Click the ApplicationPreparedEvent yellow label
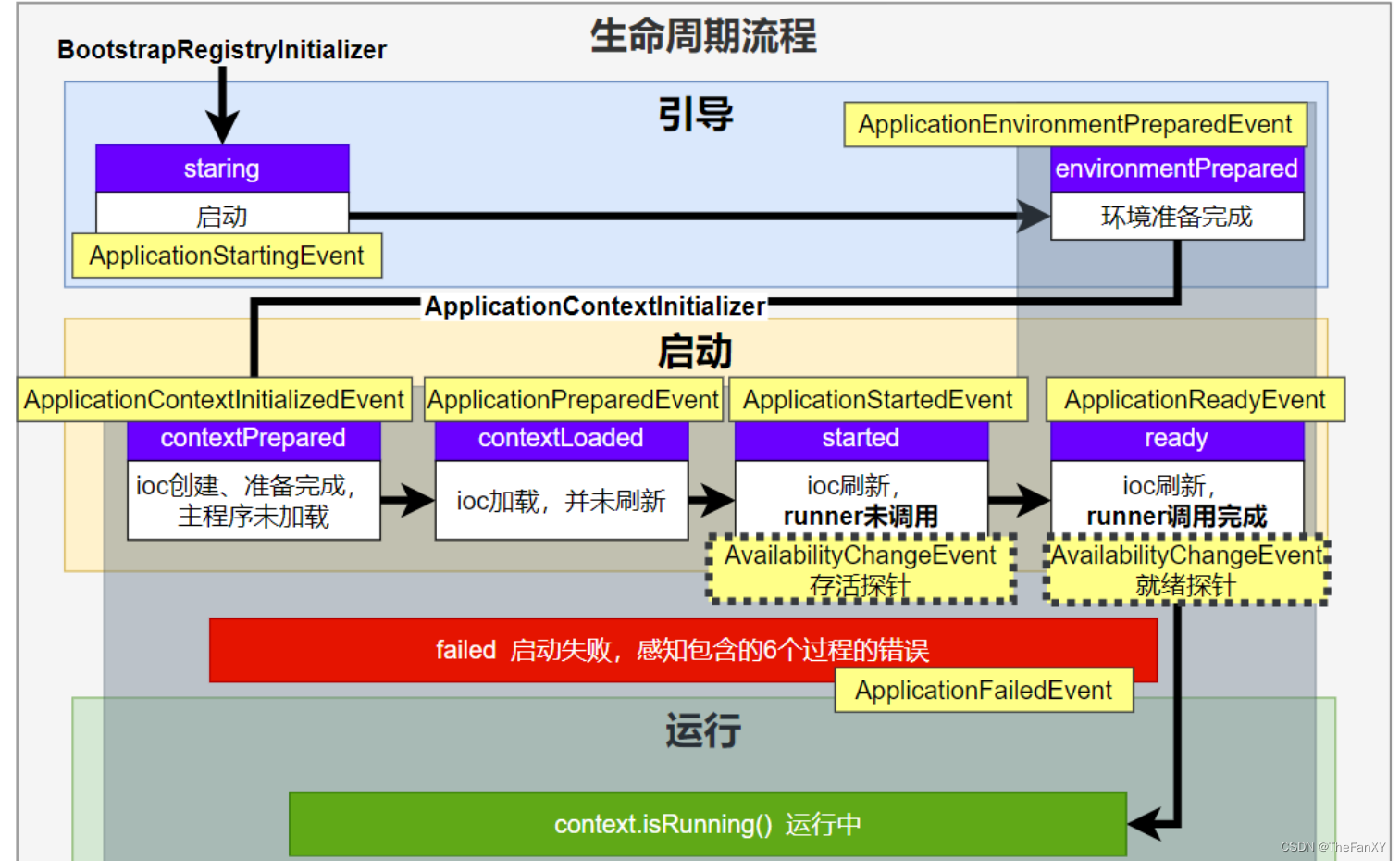Viewport: 1400px width, 861px height. (573, 400)
